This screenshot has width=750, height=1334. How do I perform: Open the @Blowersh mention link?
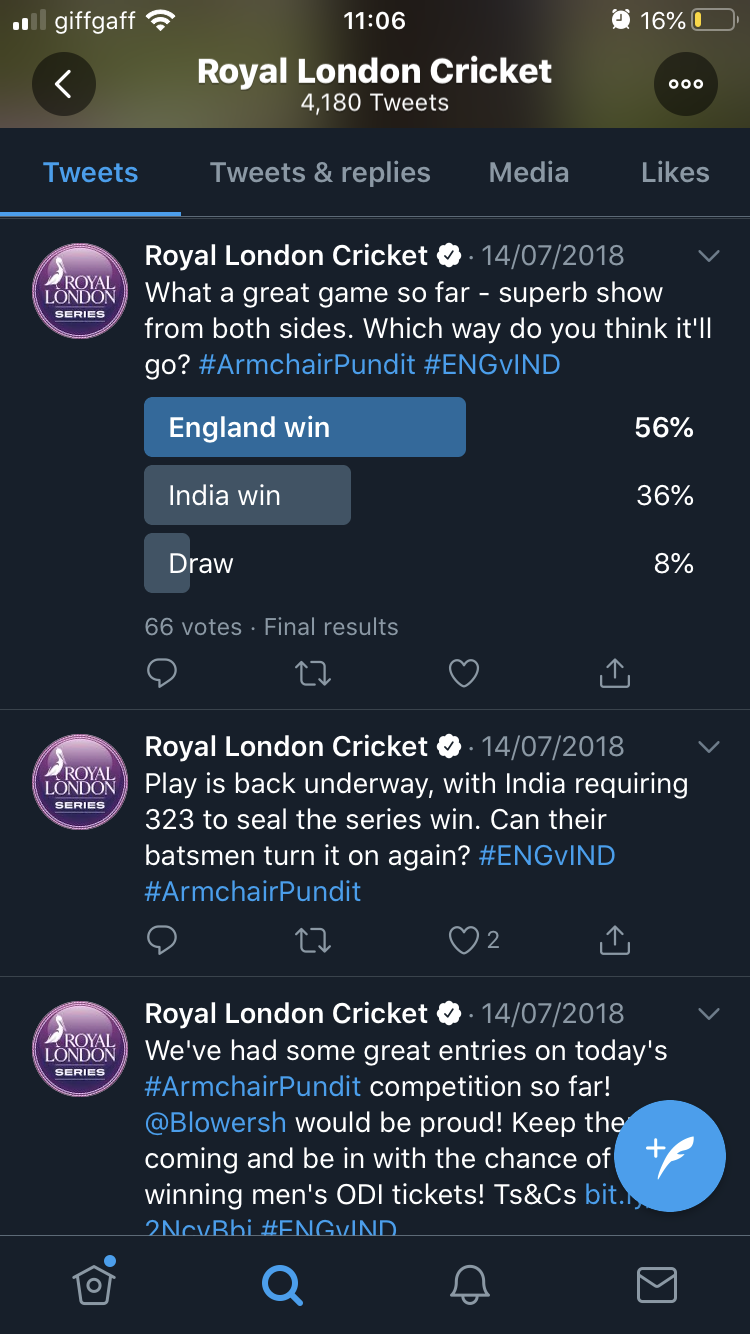point(216,1122)
